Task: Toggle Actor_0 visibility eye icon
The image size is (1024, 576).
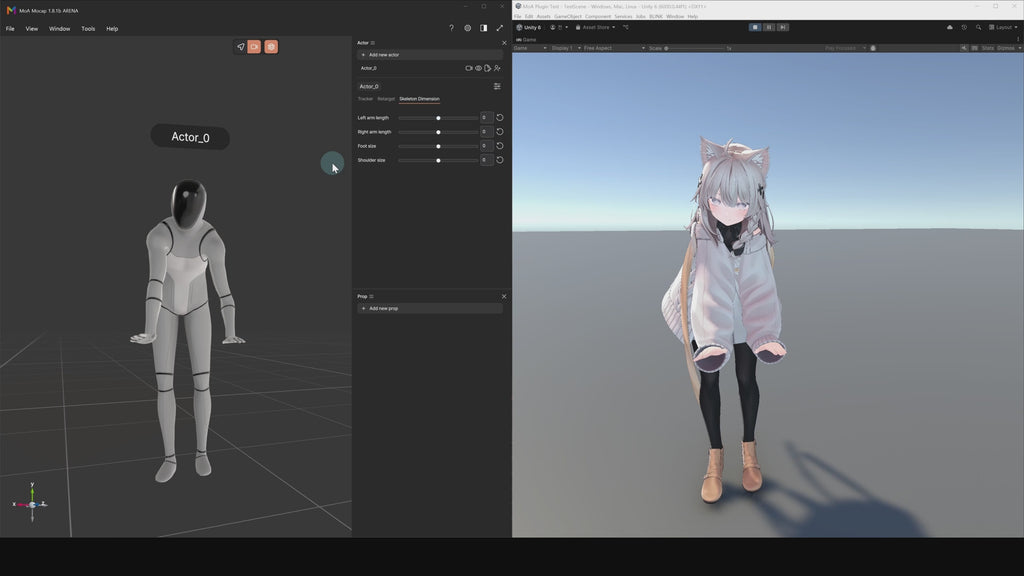Action: (x=478, y=68)
